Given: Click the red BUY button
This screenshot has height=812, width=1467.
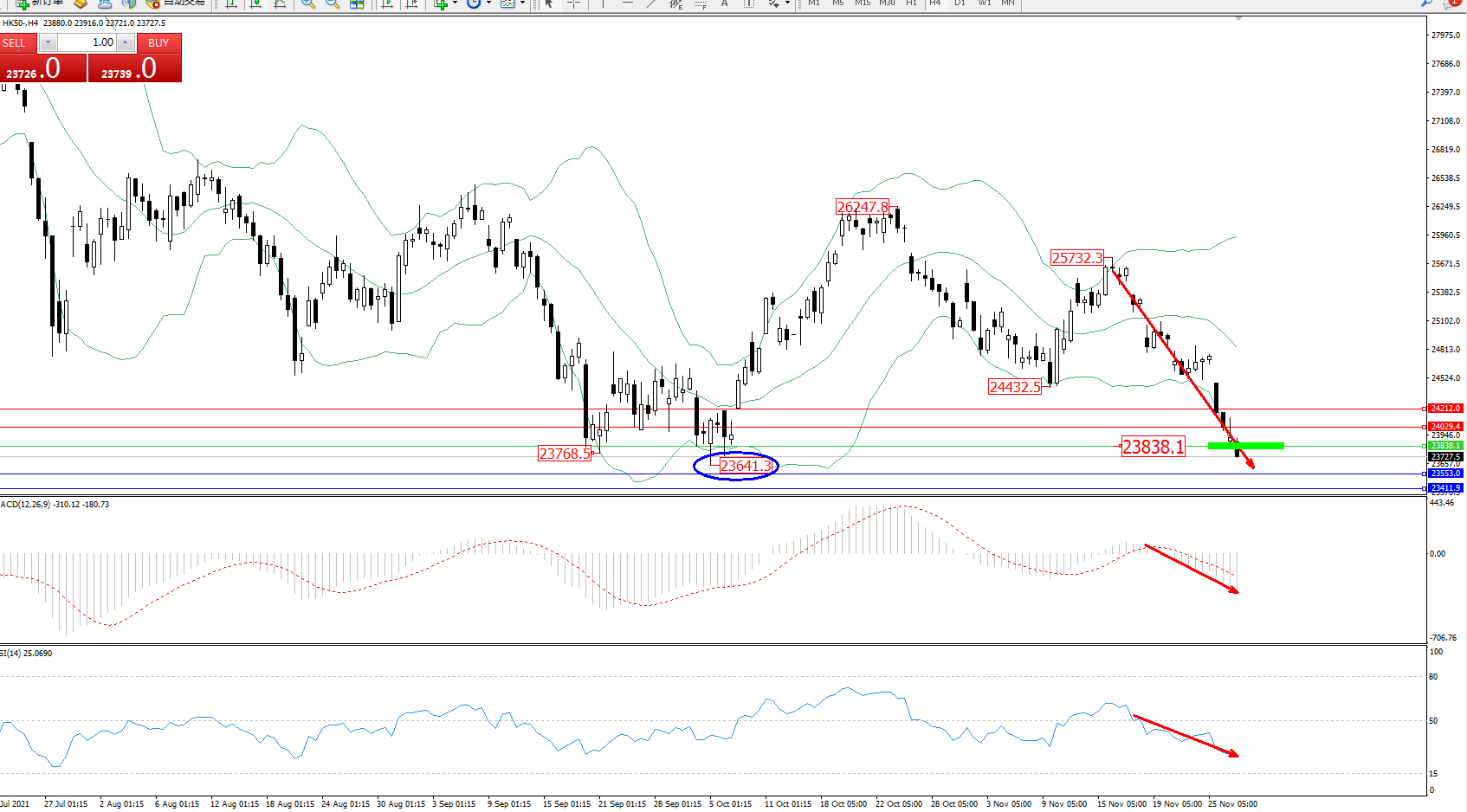Looking at the screenshot, I should coord(158,43).
